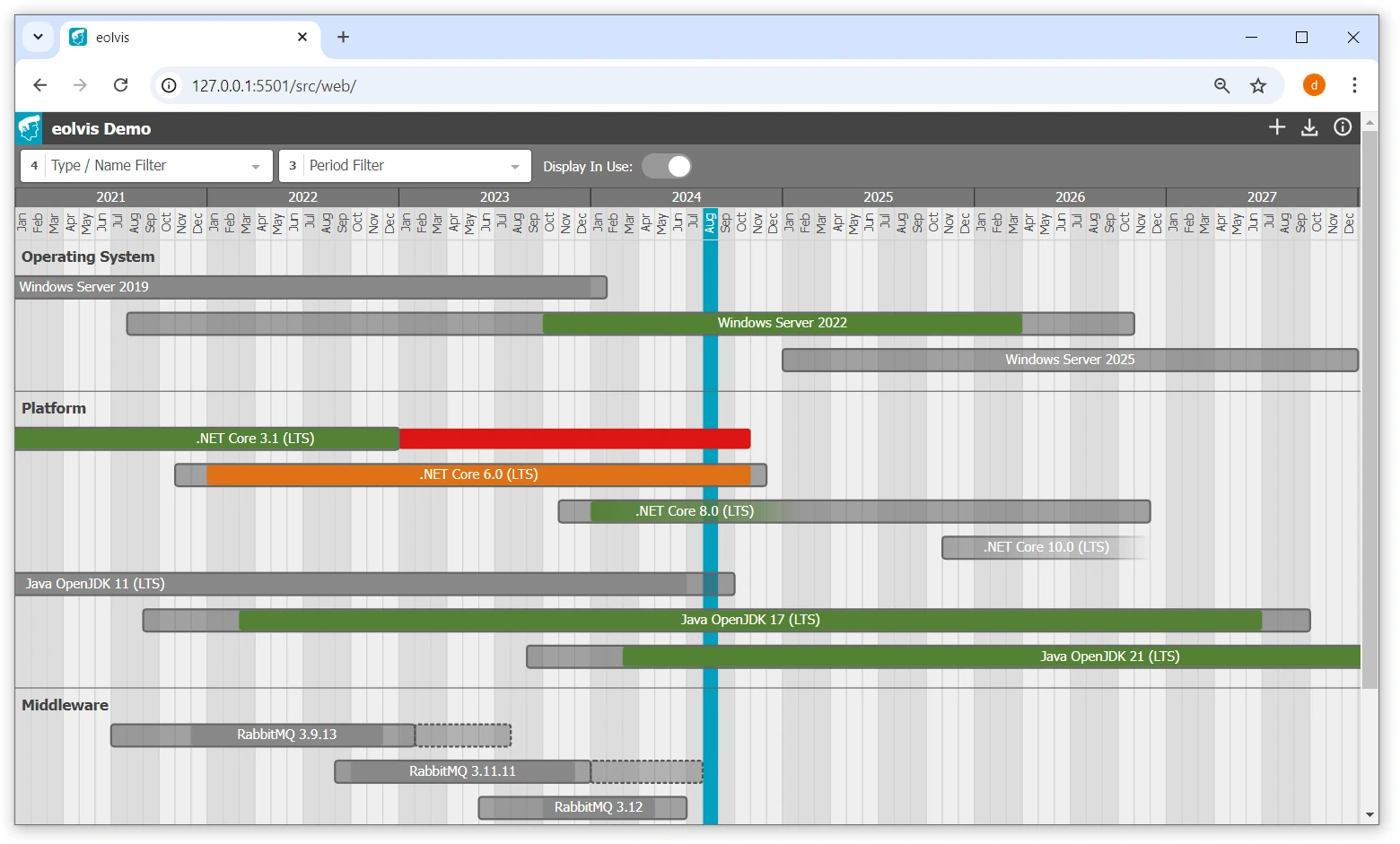Close the eolvis browser tab
This screenshot has width=1400, height=844.
click(x=302, y=37)
